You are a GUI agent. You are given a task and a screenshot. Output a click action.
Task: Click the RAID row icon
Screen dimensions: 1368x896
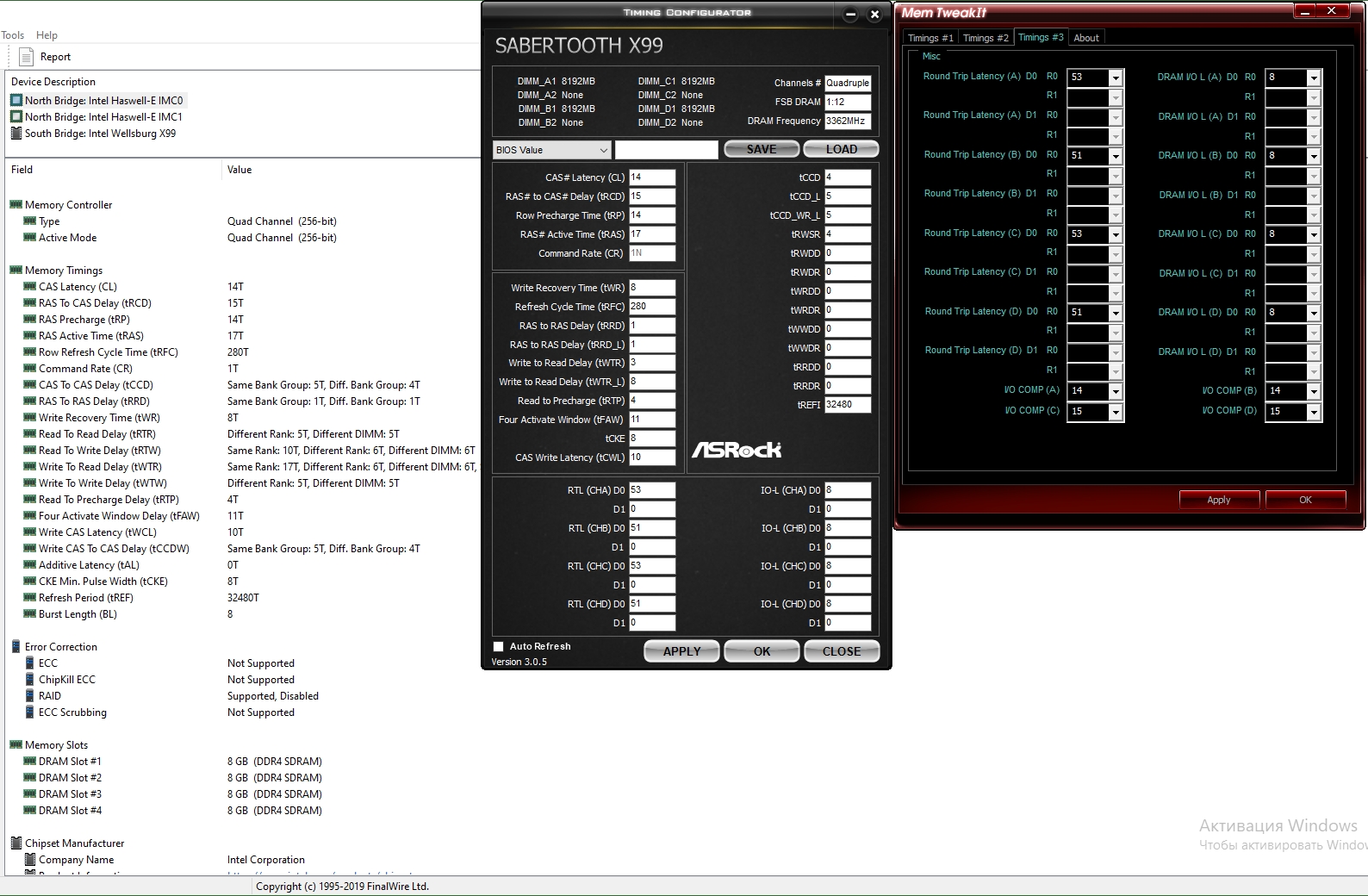point(29,696)
